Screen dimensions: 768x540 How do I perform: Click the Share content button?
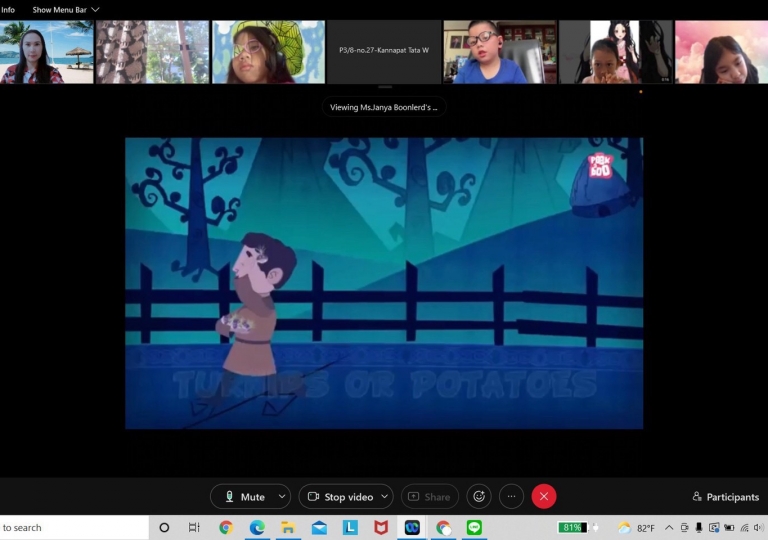click(x=430, y=496)
